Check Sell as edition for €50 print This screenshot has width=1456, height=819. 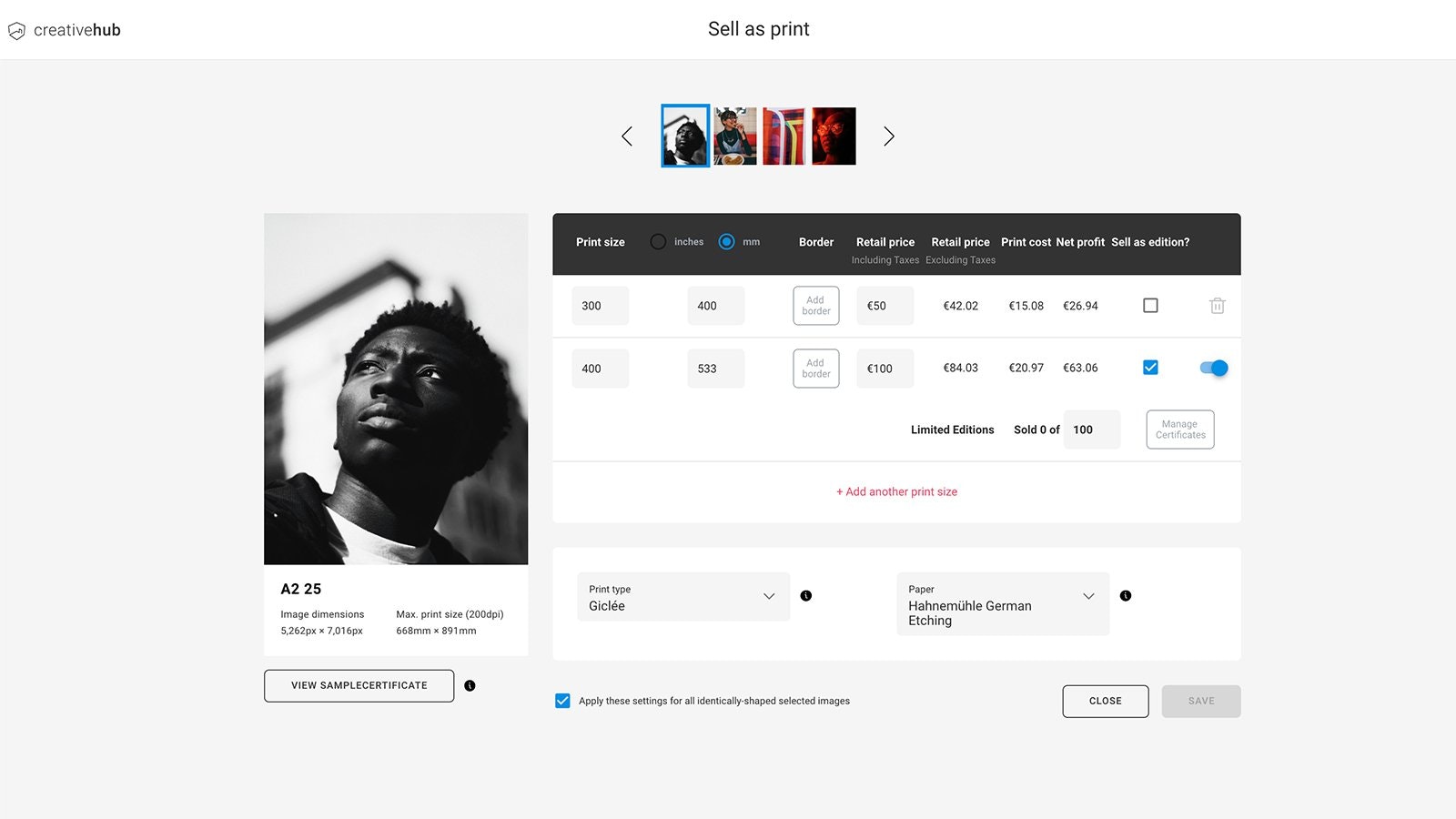(x=1150, y=306)
